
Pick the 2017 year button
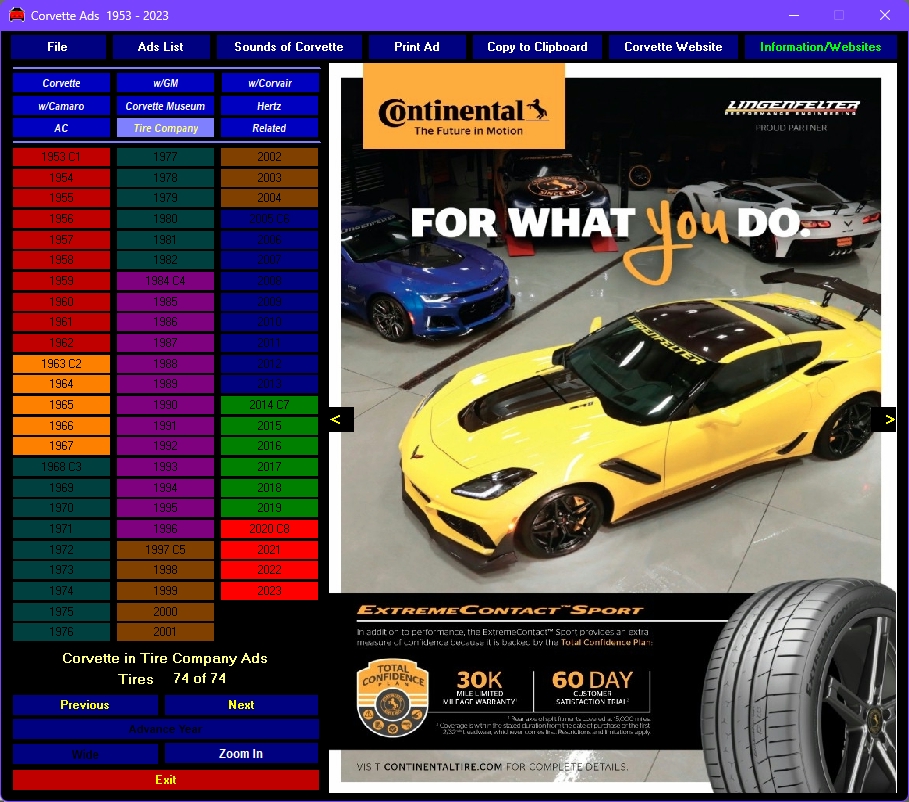click(x=270, y=467)
